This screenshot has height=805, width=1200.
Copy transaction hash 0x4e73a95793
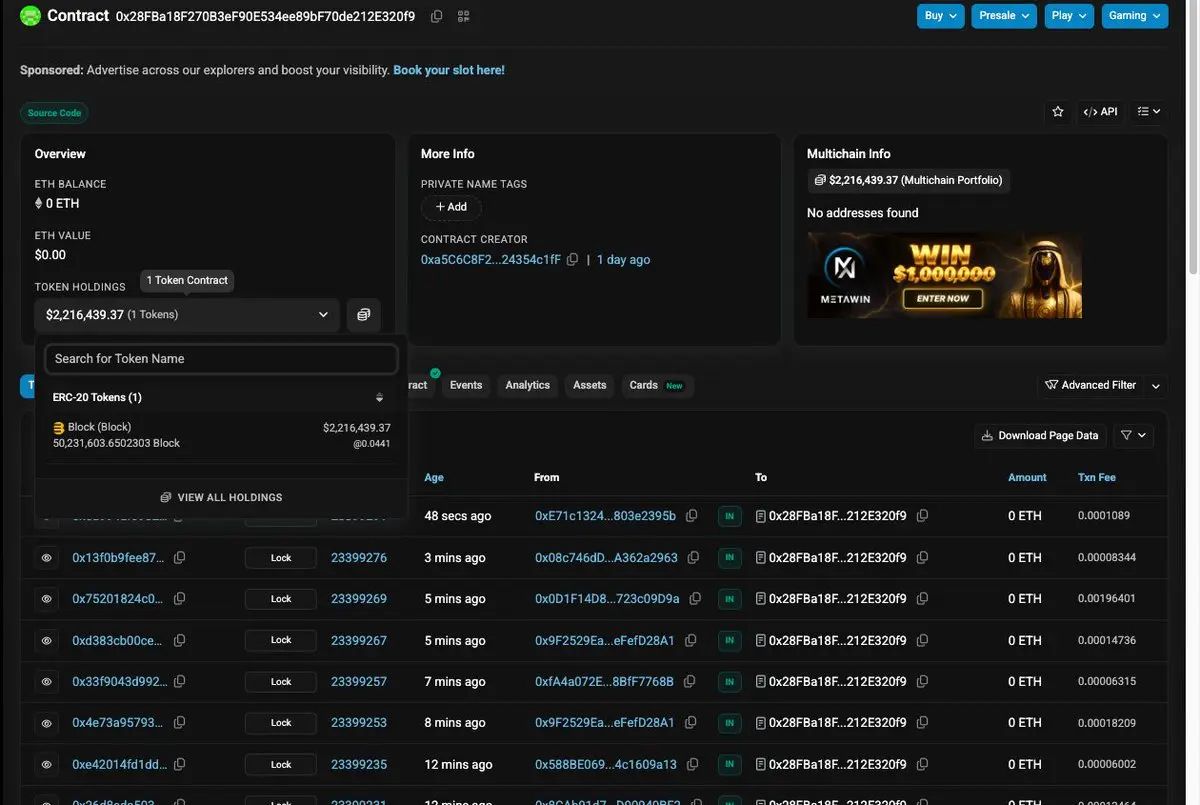[x=180, y=723]
